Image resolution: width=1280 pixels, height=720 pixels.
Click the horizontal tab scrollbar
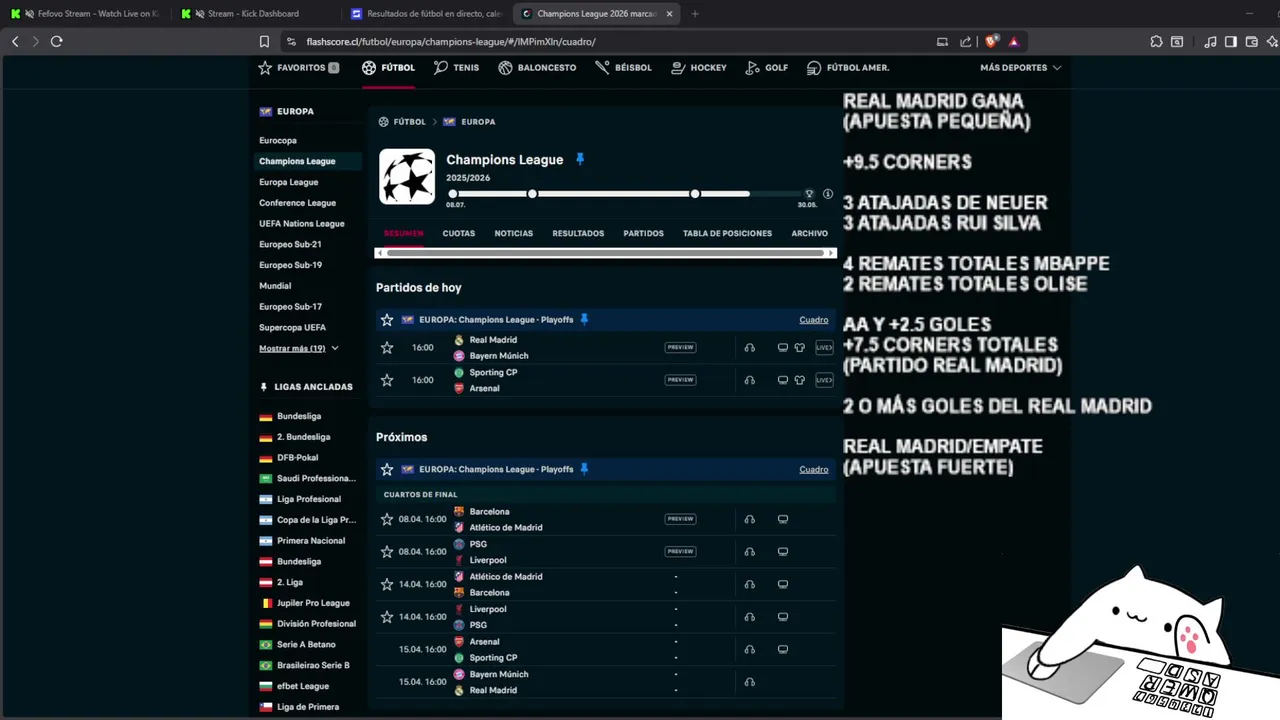pos(605,253)
